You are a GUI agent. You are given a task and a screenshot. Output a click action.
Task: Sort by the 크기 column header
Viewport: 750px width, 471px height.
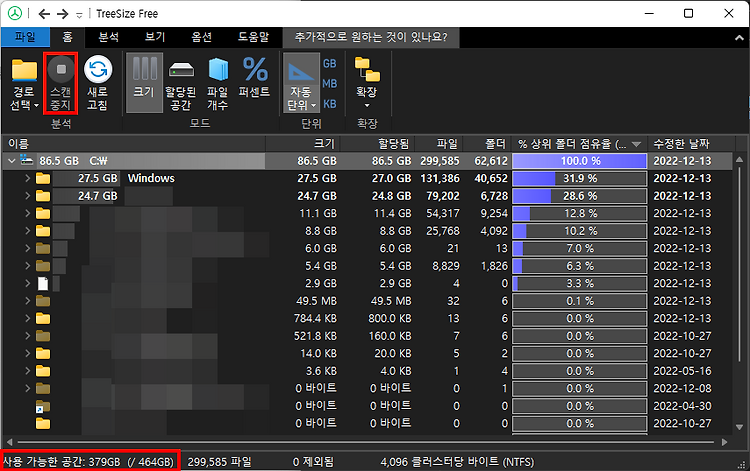[303, 143]
